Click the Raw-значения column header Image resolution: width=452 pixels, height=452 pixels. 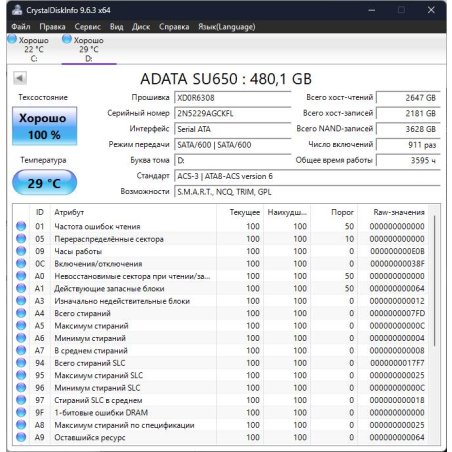pos(393,212)
